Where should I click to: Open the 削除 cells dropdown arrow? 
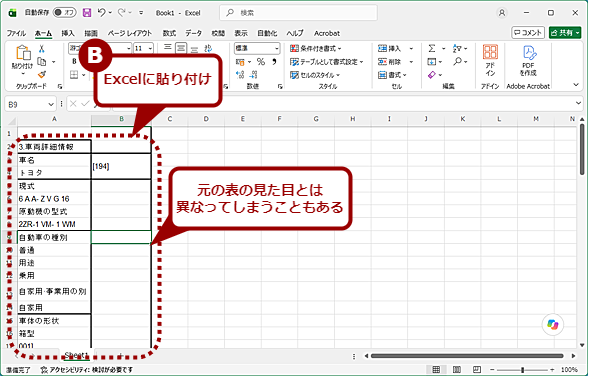tap(411, 62)
